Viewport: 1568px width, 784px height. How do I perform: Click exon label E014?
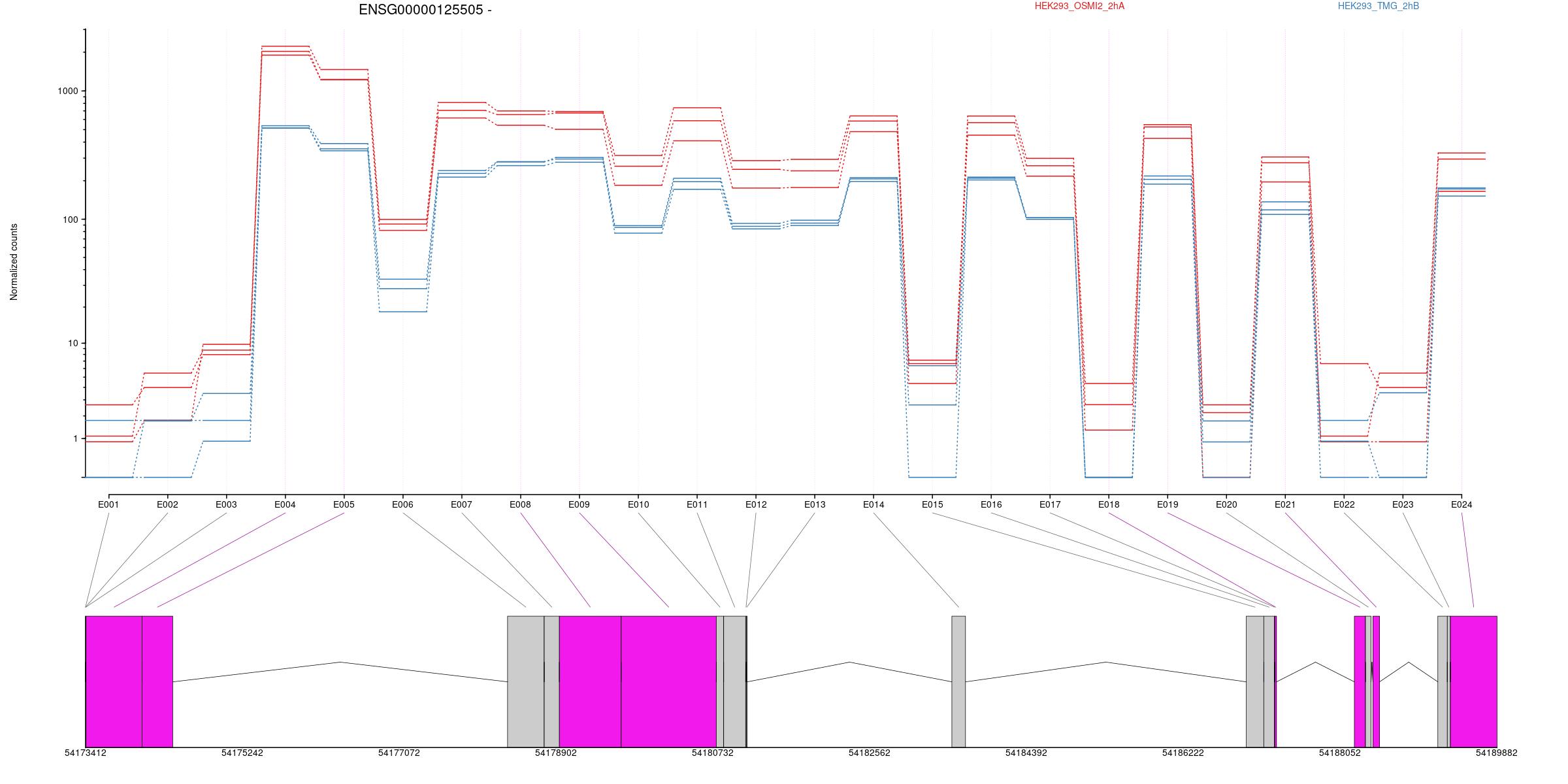(874, 504)
